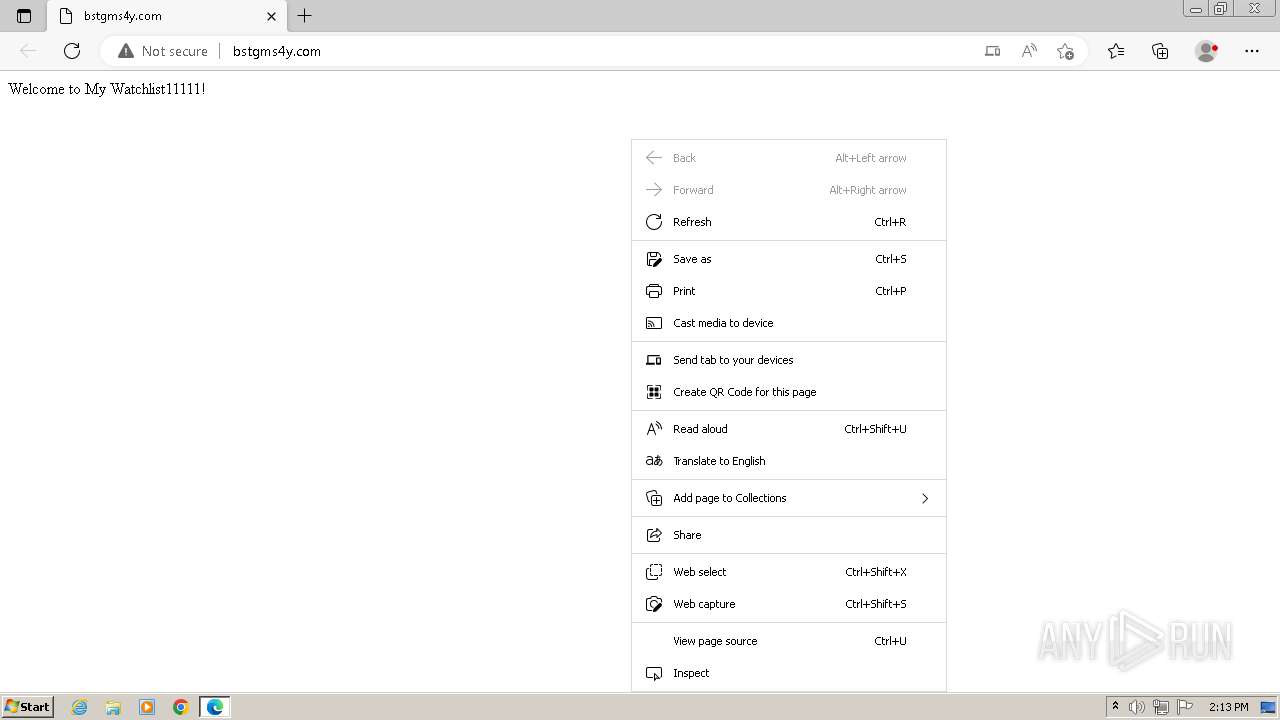Viewport: 1280px width, 720px height.
Task: Open Settings and more ellipsis menu
Action: tap(1252, 51)
